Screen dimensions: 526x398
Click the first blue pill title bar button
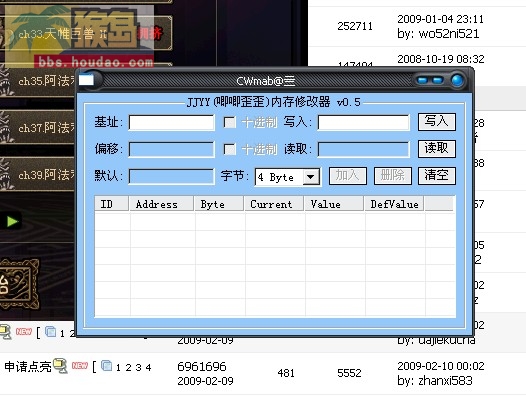[423, 81]
